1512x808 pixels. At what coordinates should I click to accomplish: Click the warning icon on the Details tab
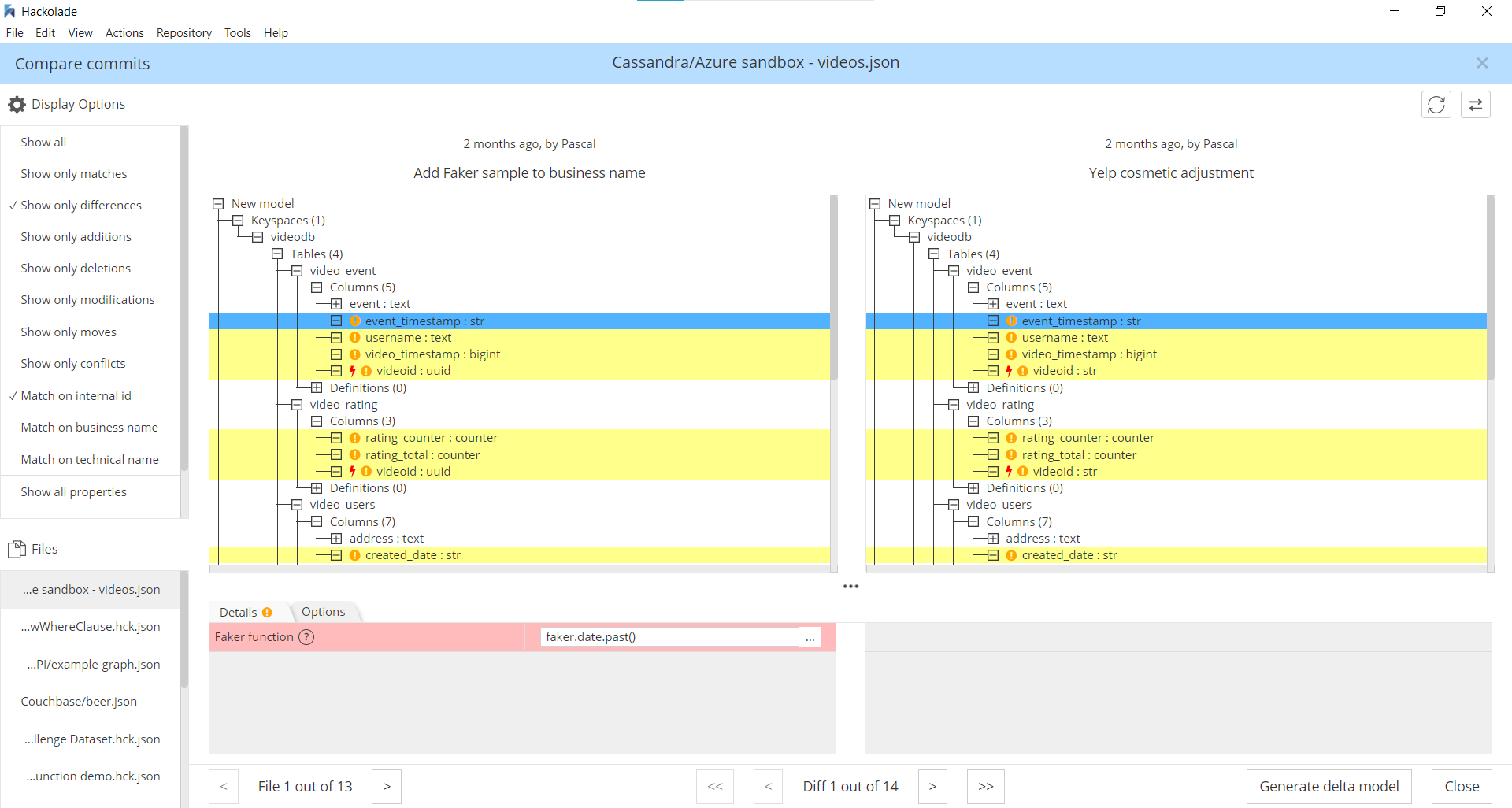tap(268, 611)
